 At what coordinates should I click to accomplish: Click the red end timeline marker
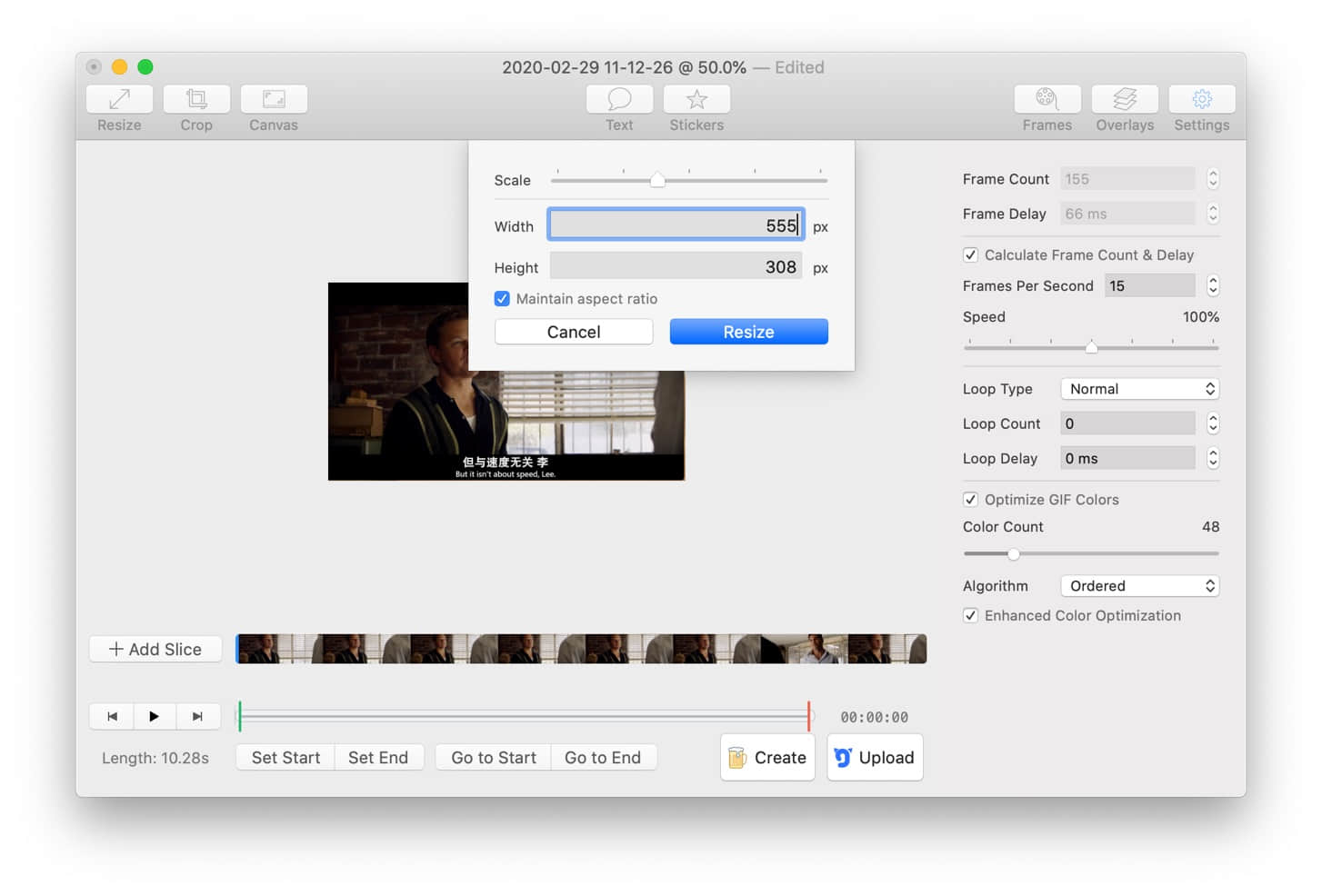(x=808, y=716)
